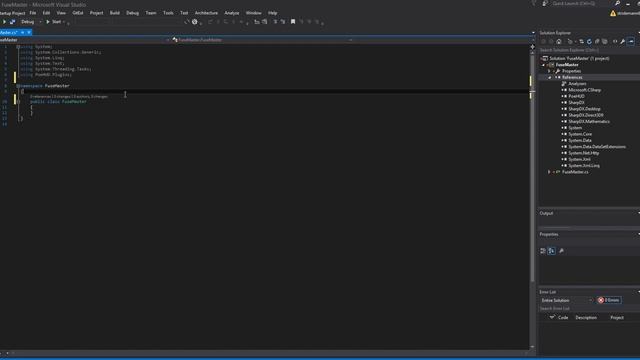The image size is (640, 360).
Task: Open the Help menu
Action: tap(272, 13)
